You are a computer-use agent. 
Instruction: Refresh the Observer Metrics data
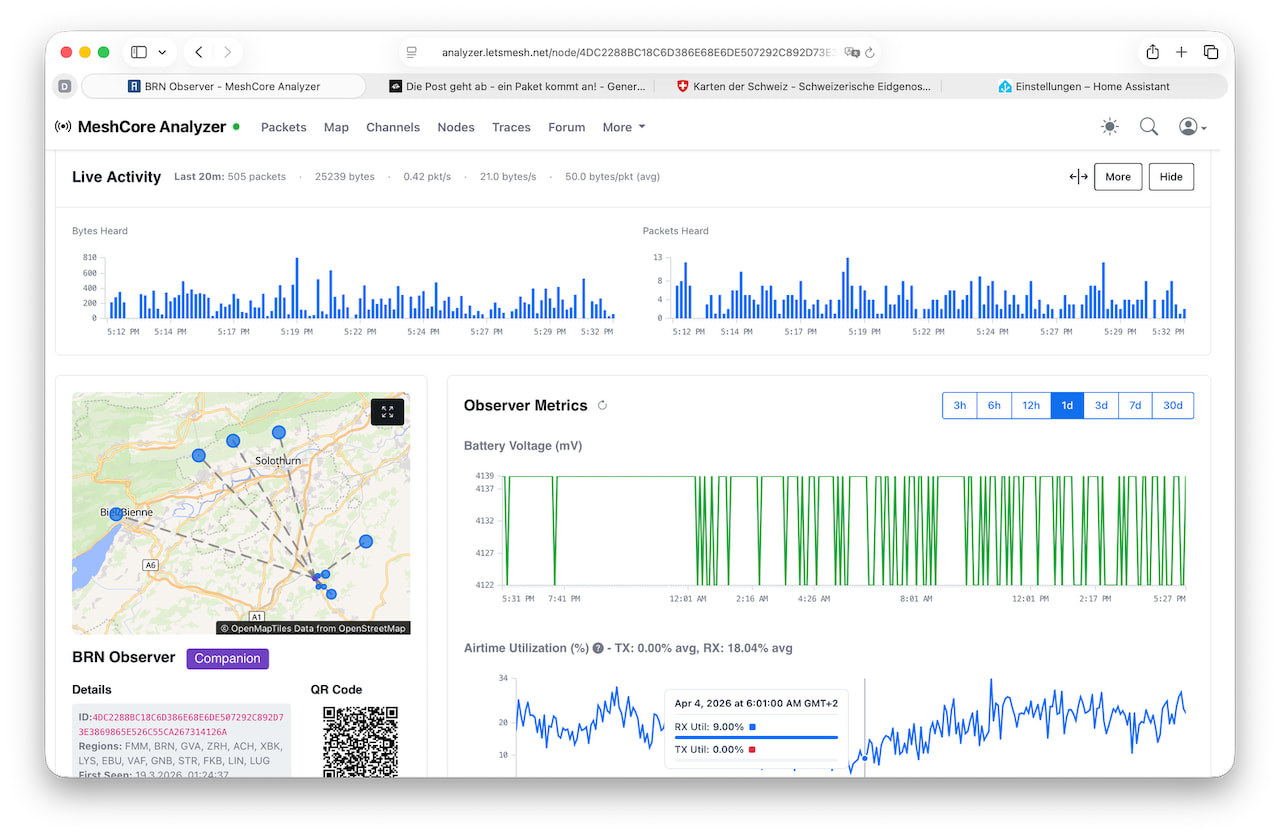tap(602, 406)
